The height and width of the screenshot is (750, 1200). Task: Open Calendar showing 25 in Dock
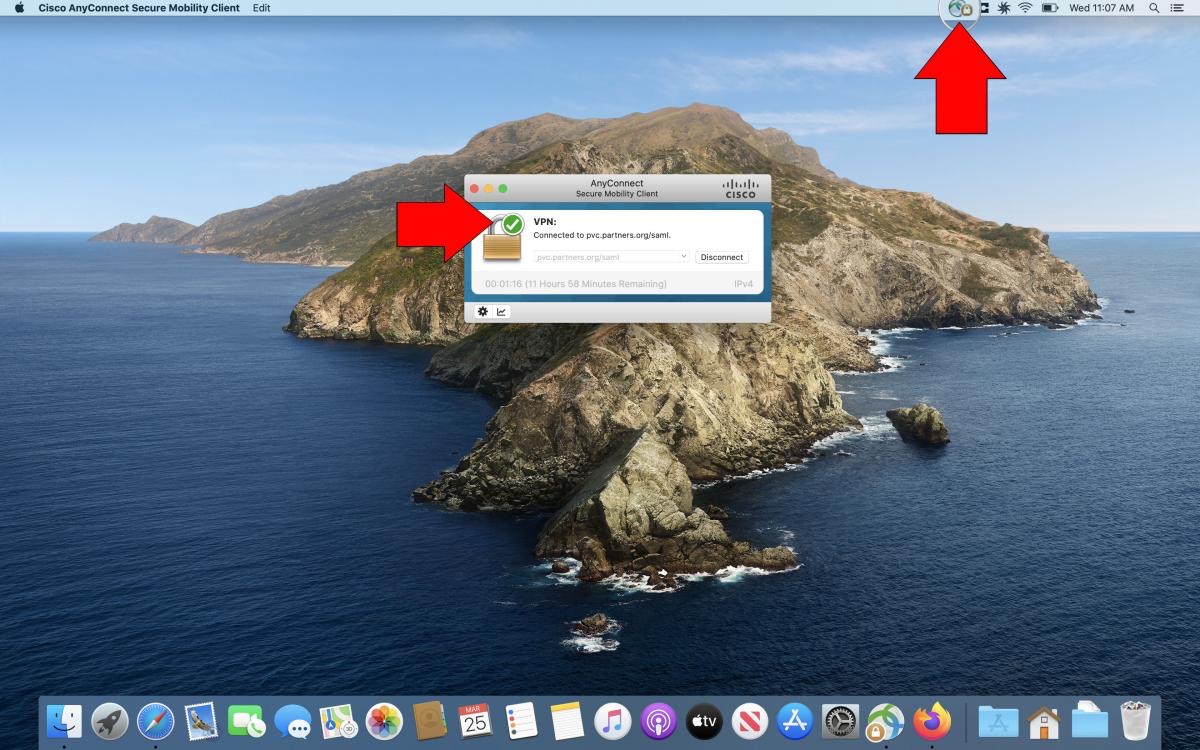475,720
